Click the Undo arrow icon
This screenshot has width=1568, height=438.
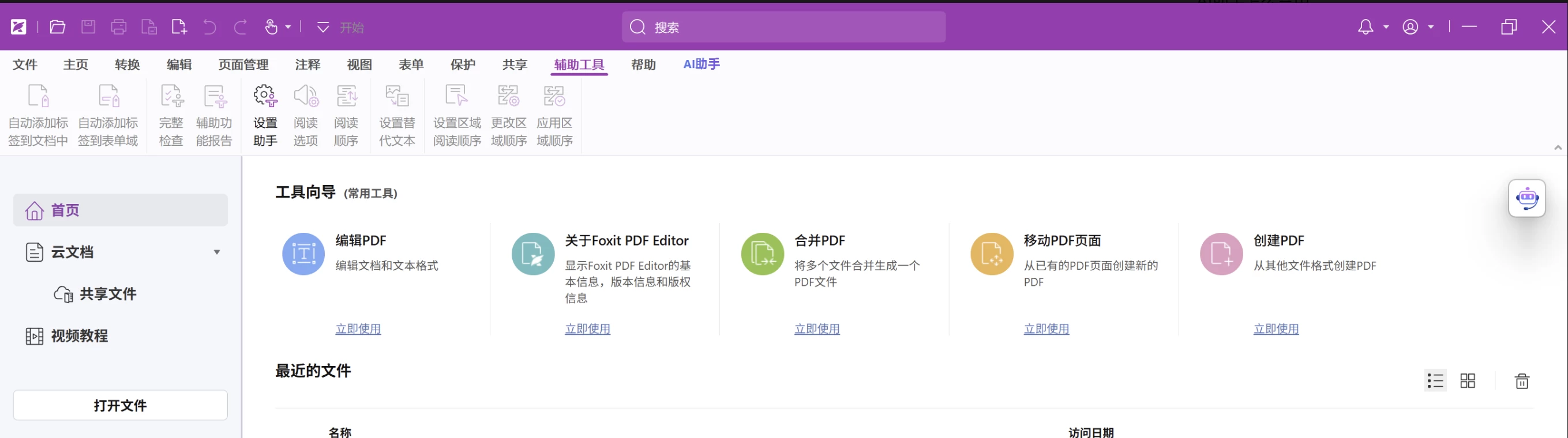tap(210, 27)
